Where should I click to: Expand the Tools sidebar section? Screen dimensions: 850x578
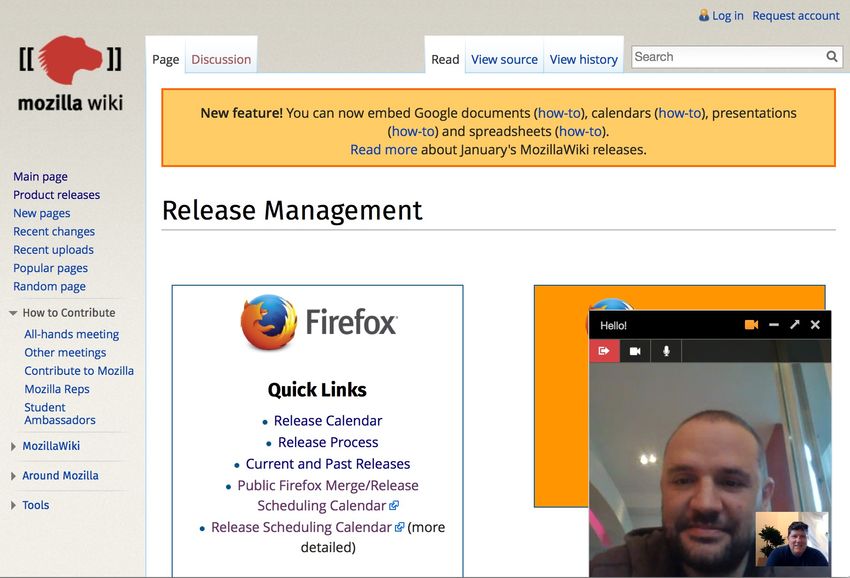coord(13,505)
